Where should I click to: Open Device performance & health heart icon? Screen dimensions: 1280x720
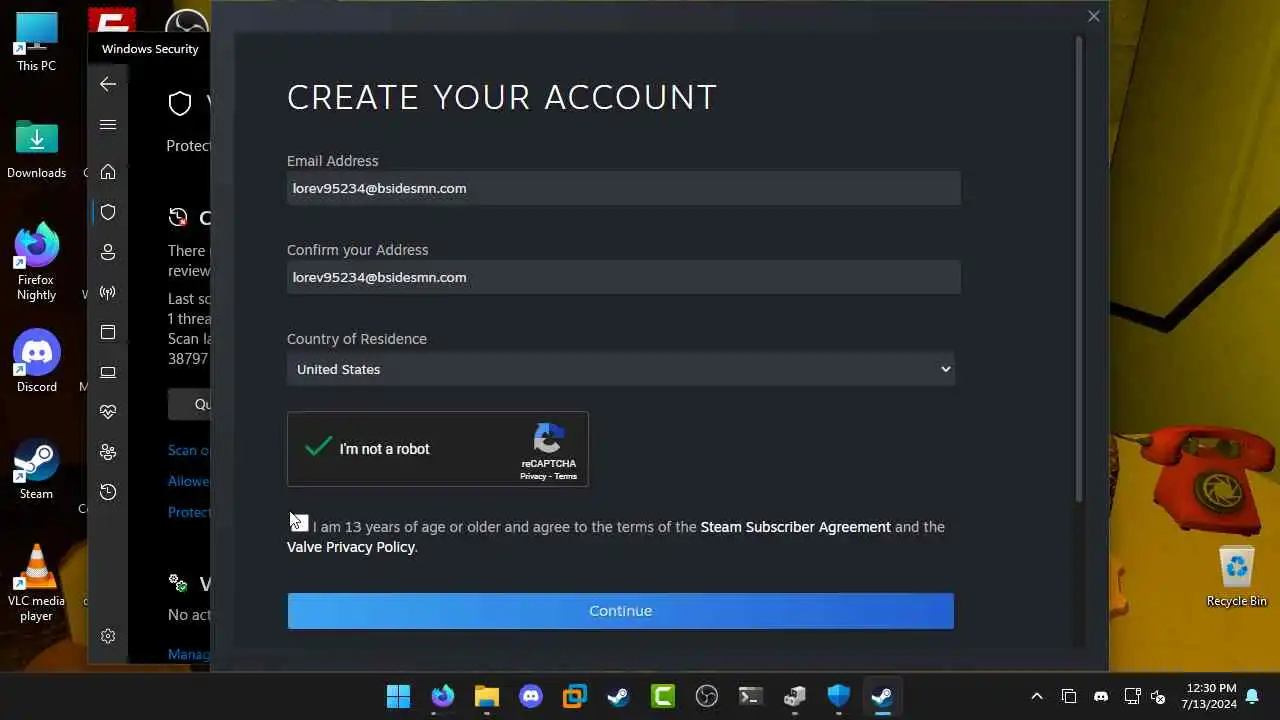[x=108, y=412]
